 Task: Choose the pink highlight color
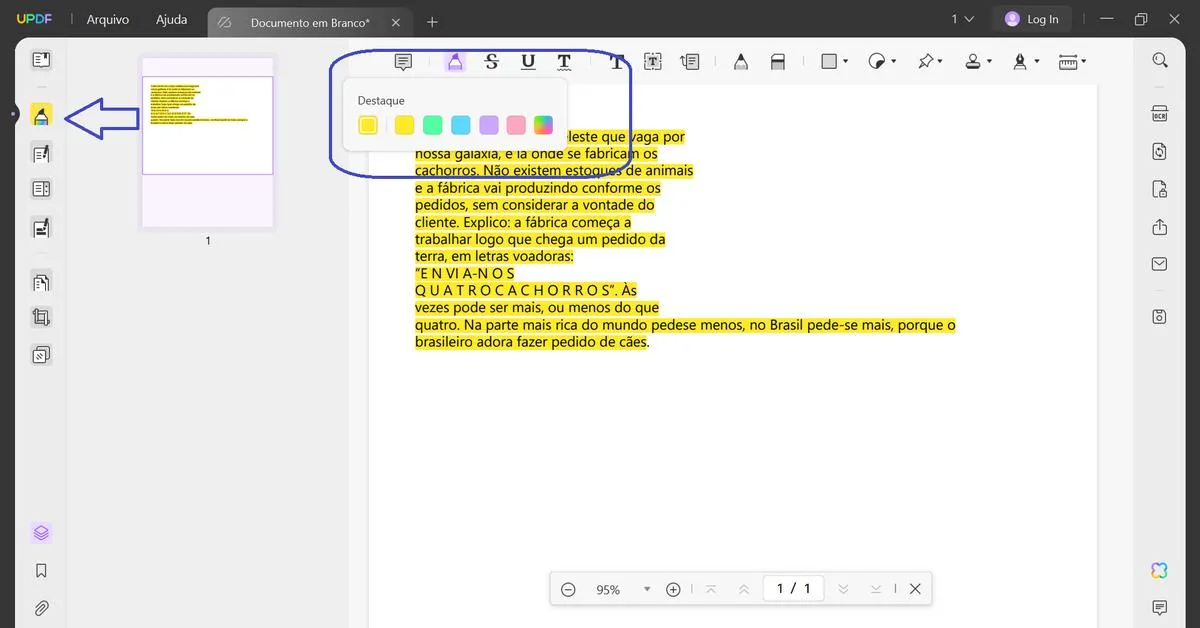(516, 125)
